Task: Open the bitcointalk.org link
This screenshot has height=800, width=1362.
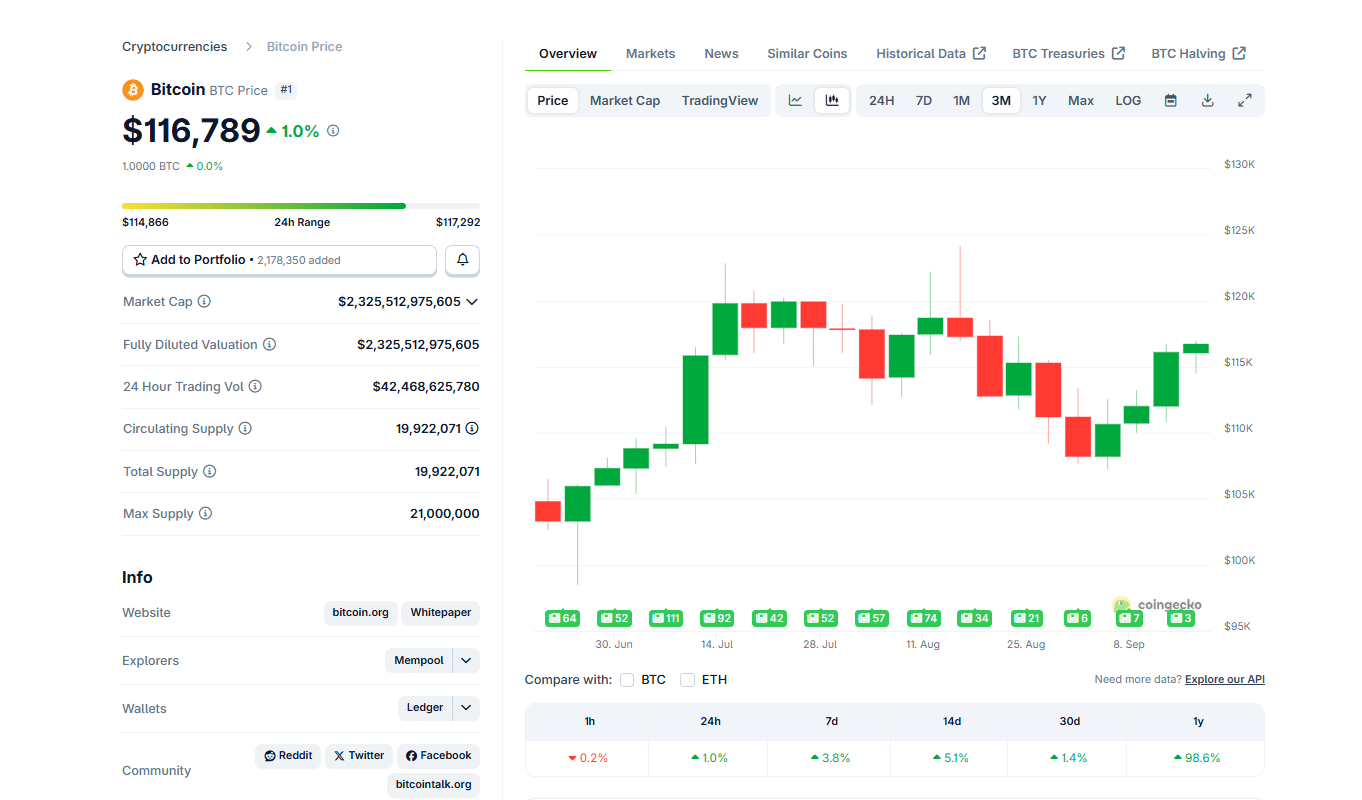Action: click(x=434, y=785)
